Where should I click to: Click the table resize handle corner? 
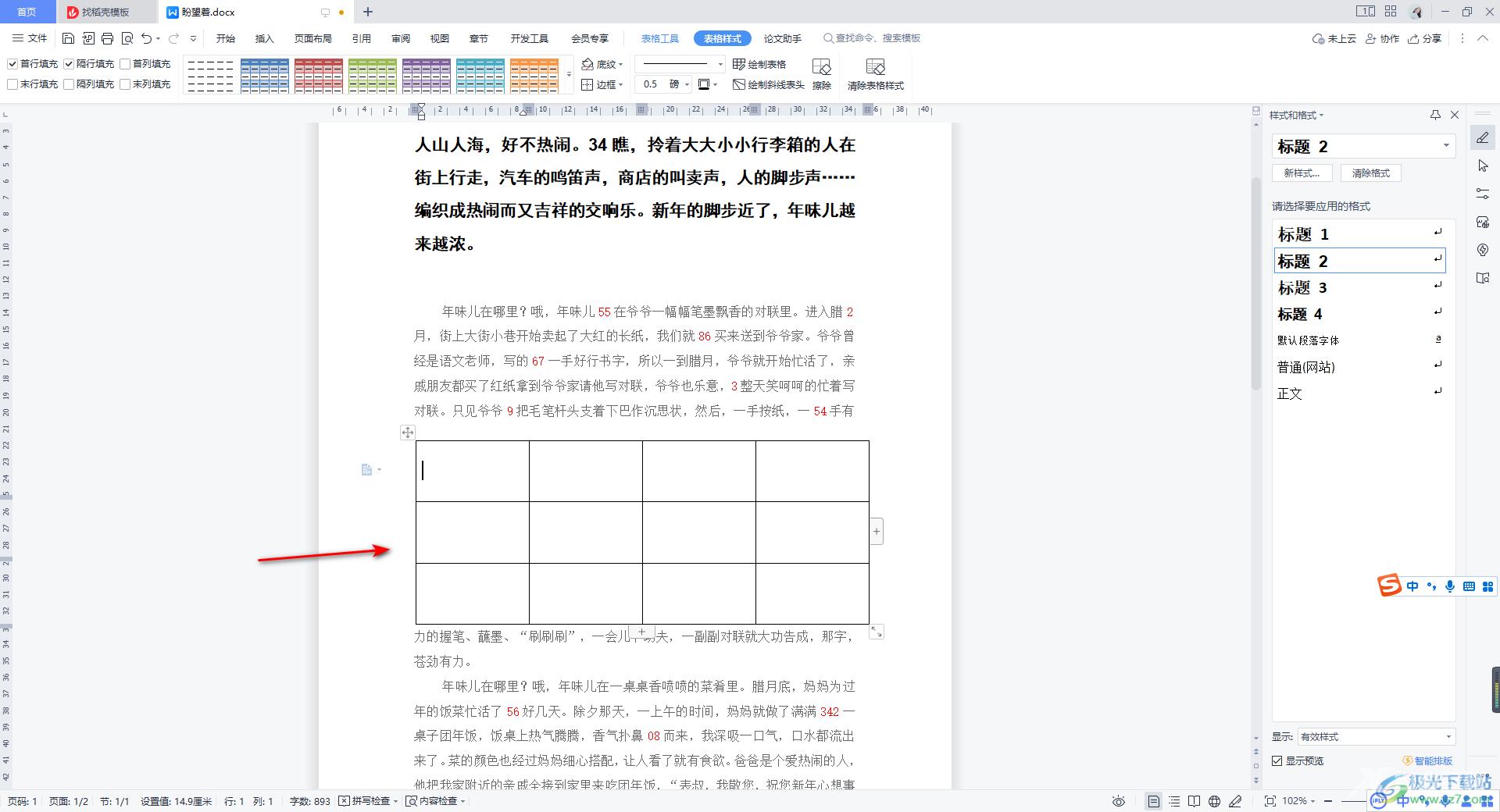coord(877,632)
